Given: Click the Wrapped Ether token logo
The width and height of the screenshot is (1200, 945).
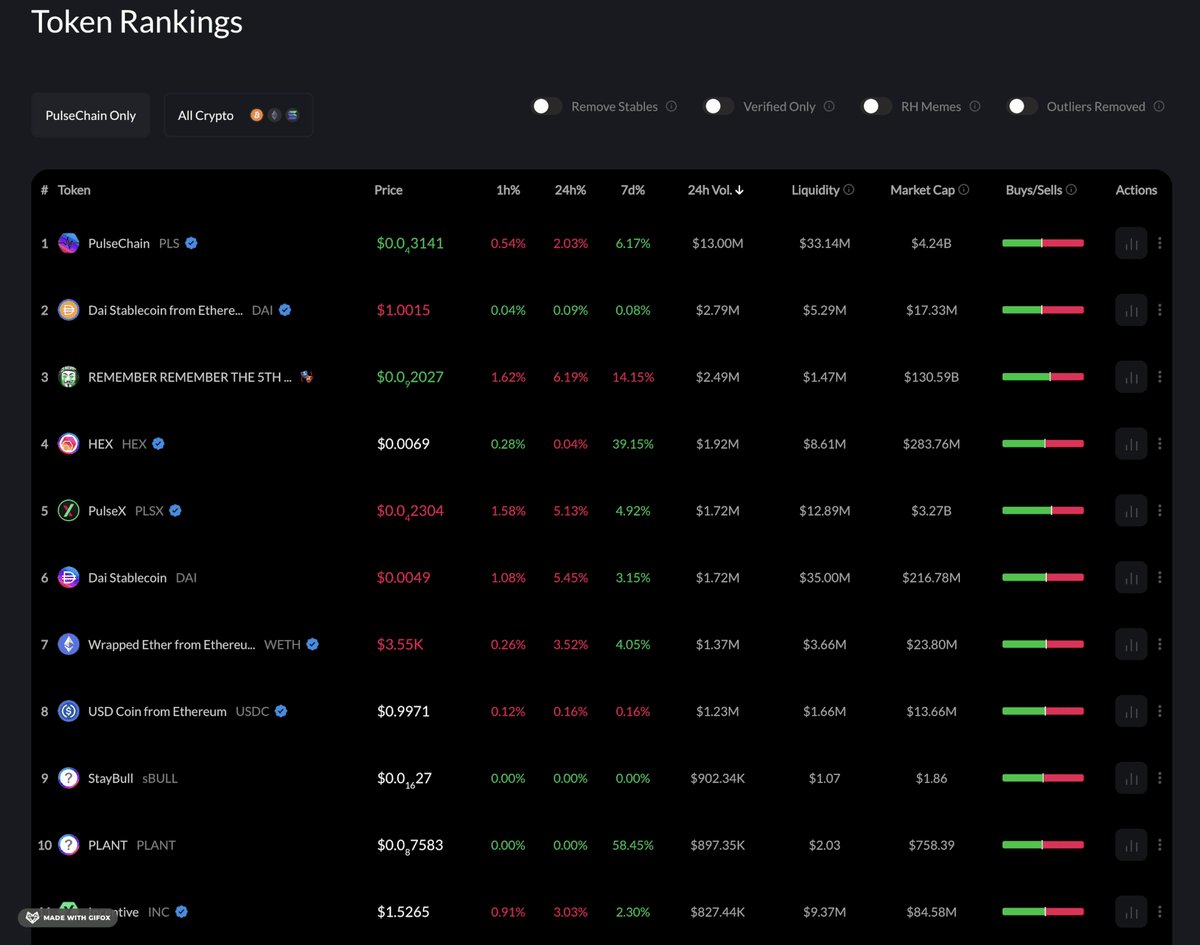Looking at the screenshot, I should (x=68, y=644).
